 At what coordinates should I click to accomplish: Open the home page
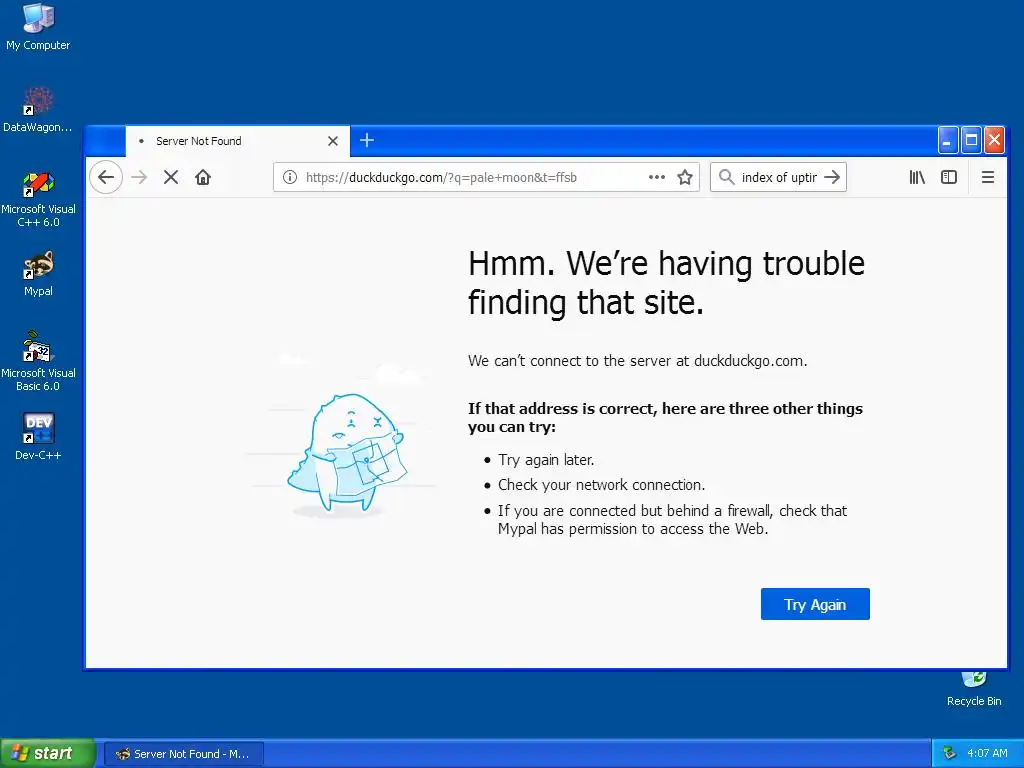pyautogui.click(x=203, y=177)
